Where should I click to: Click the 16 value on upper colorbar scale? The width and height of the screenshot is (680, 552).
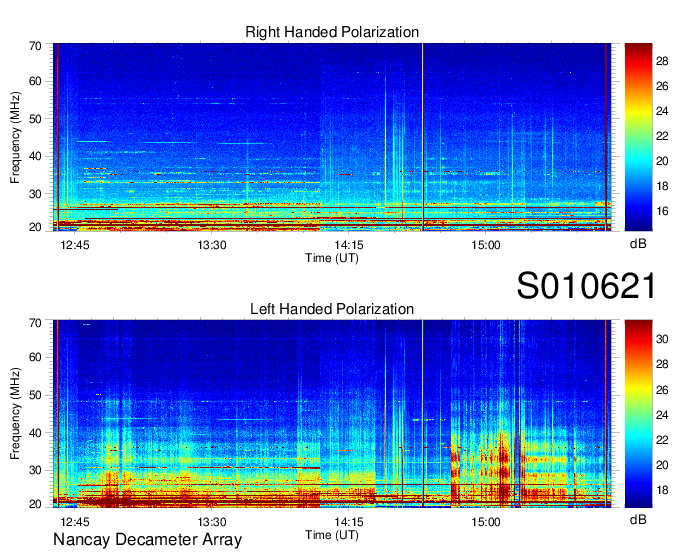tap(662, 211)
